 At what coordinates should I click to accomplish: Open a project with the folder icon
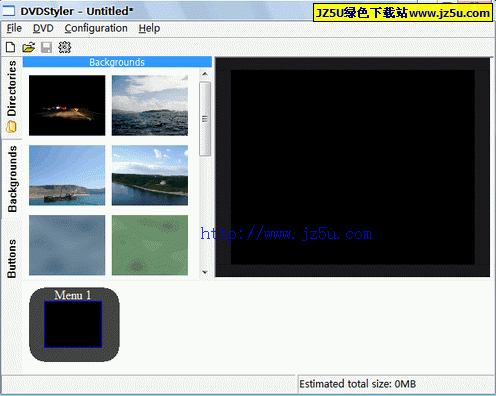point(29,47)
